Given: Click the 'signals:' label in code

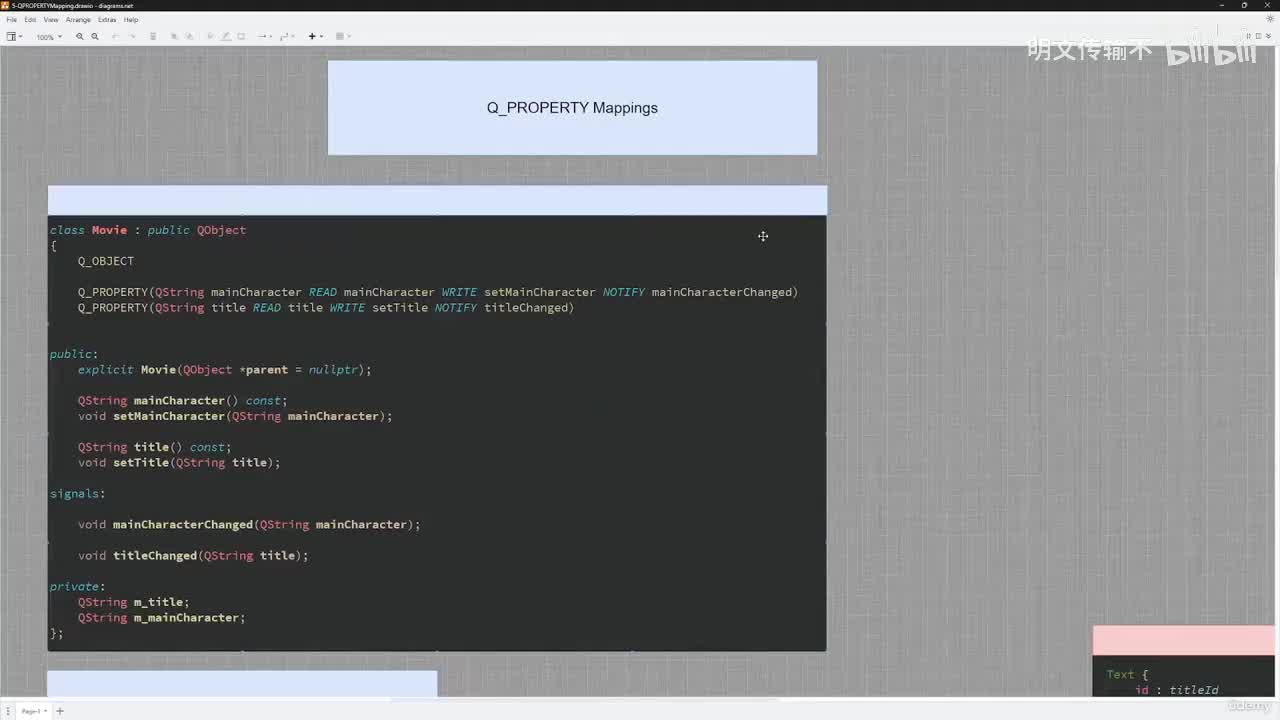Looking at the screenshot, I should [78, 494].
